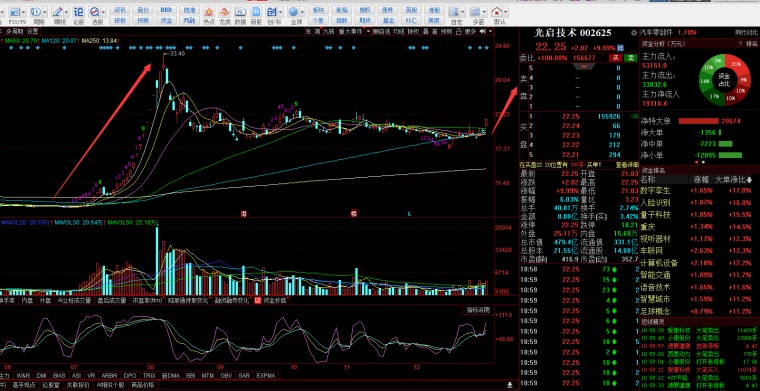Open the F10/F9 info icon

point(15,12)
